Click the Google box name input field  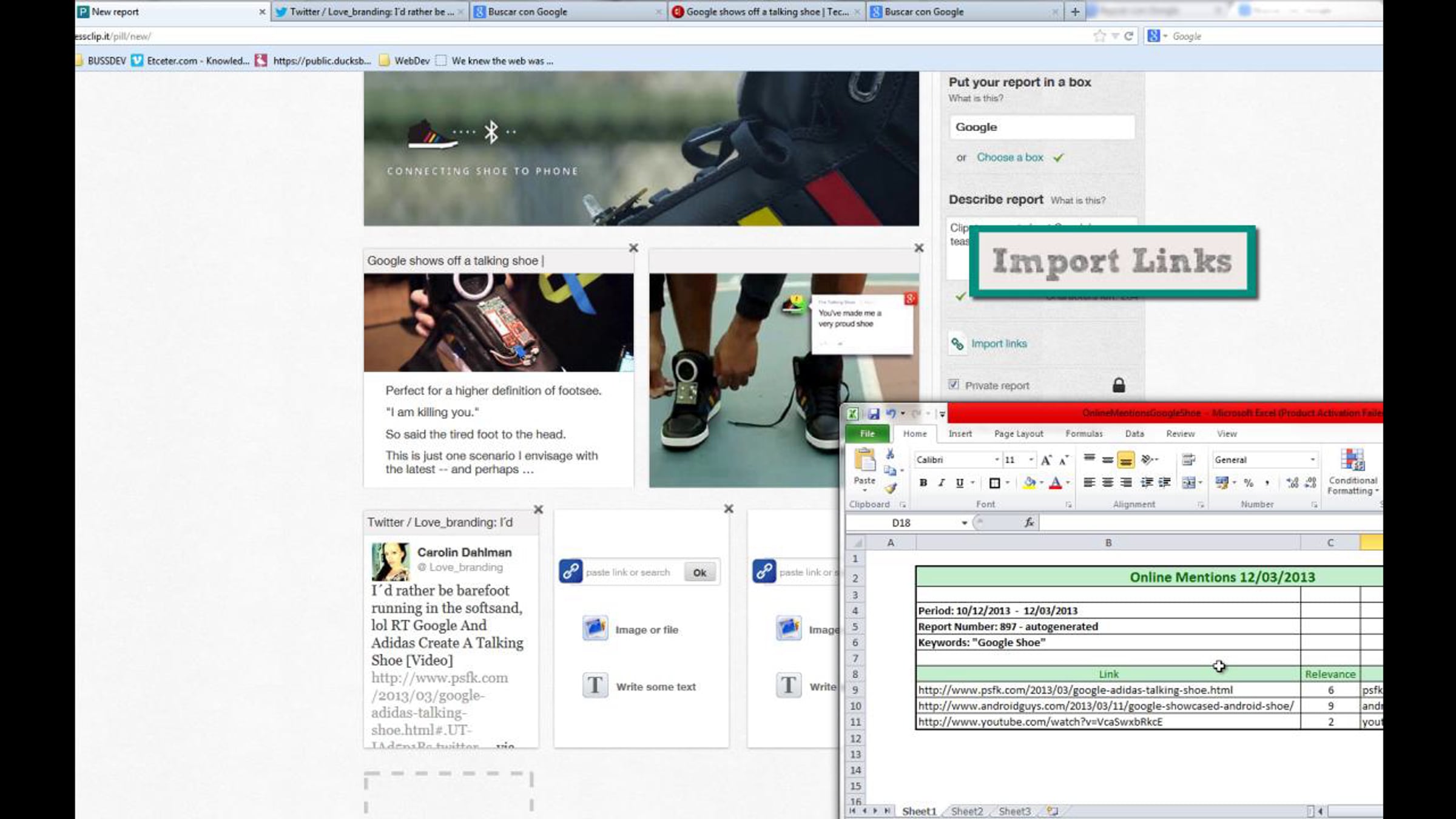[1042, 127]
